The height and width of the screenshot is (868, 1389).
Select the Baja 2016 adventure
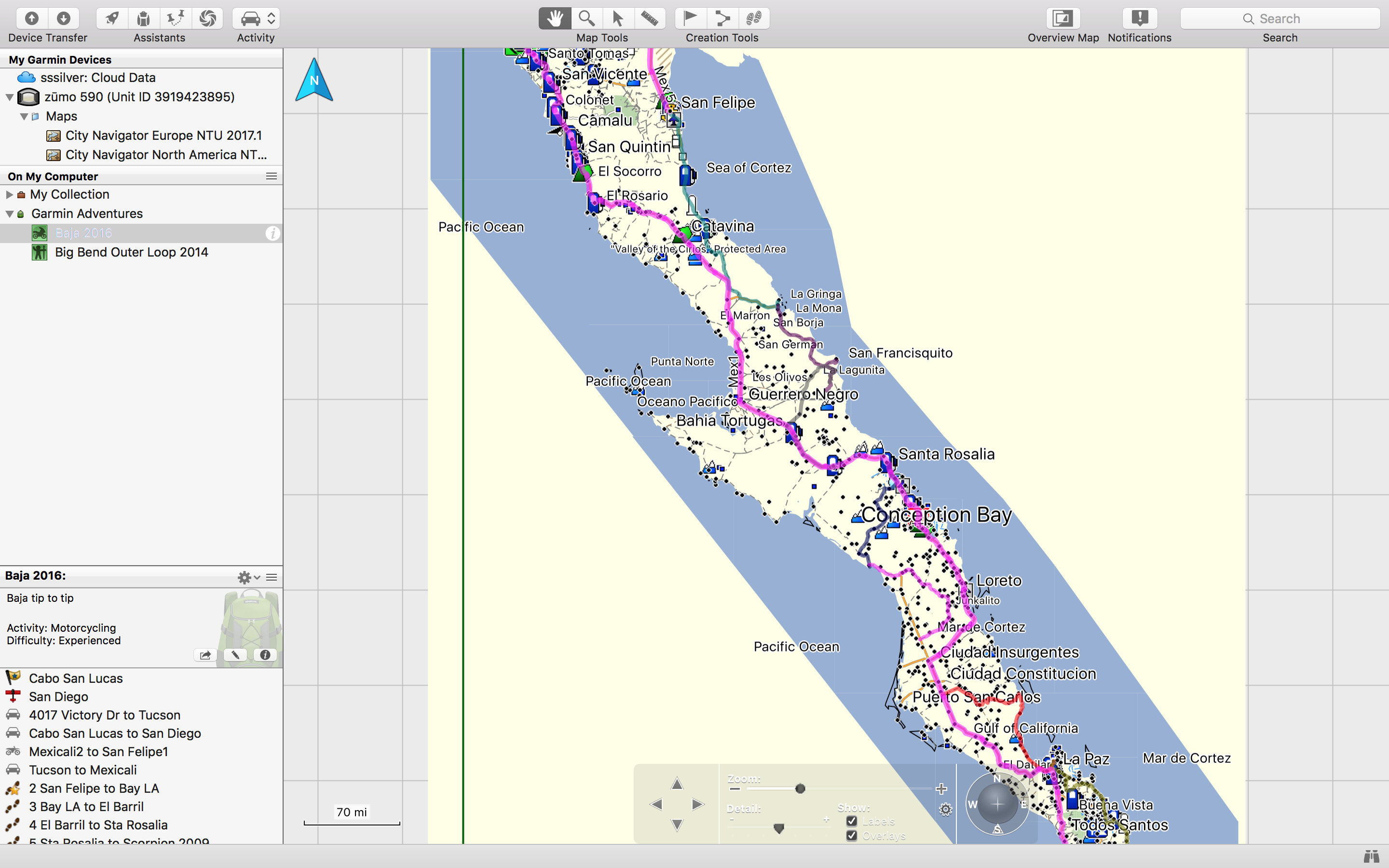(x=141, y=233)
